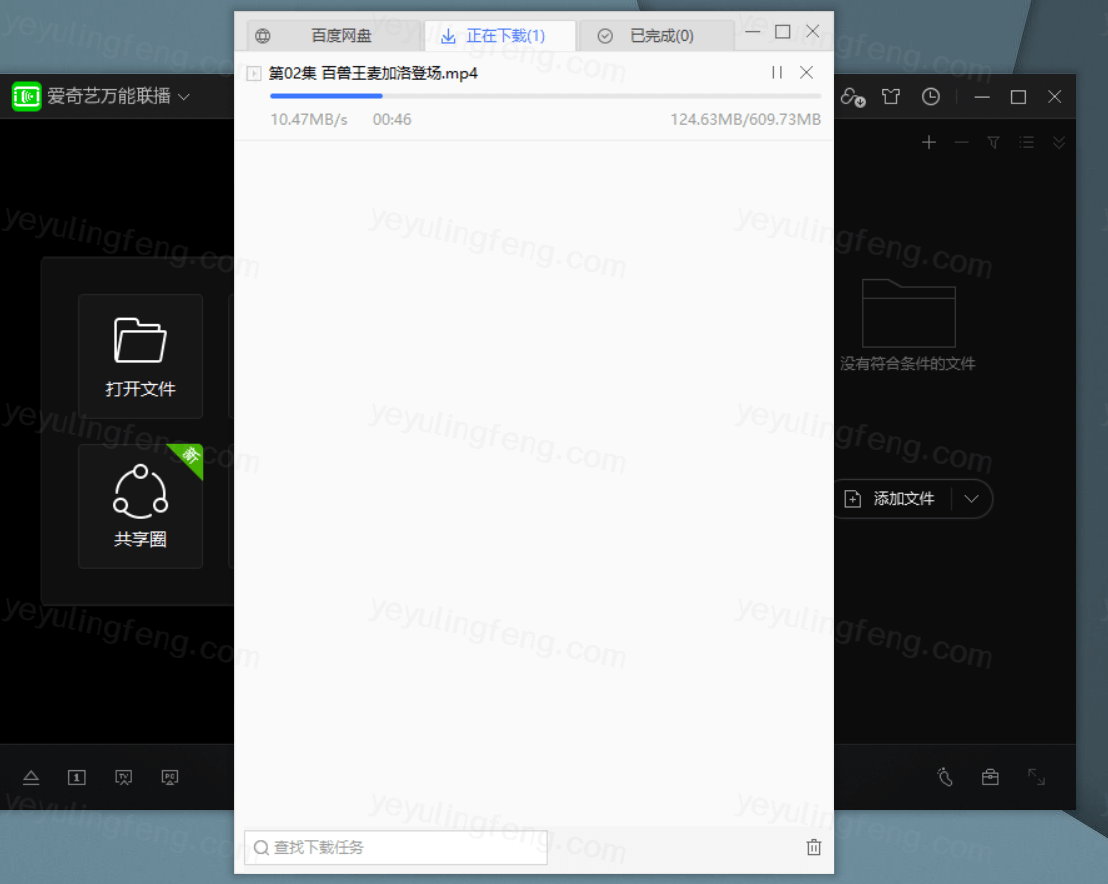Screen dimensions: 1108x884
Task: Expand the 添加文件 dropdown arrow
Action: click(972, 499)
